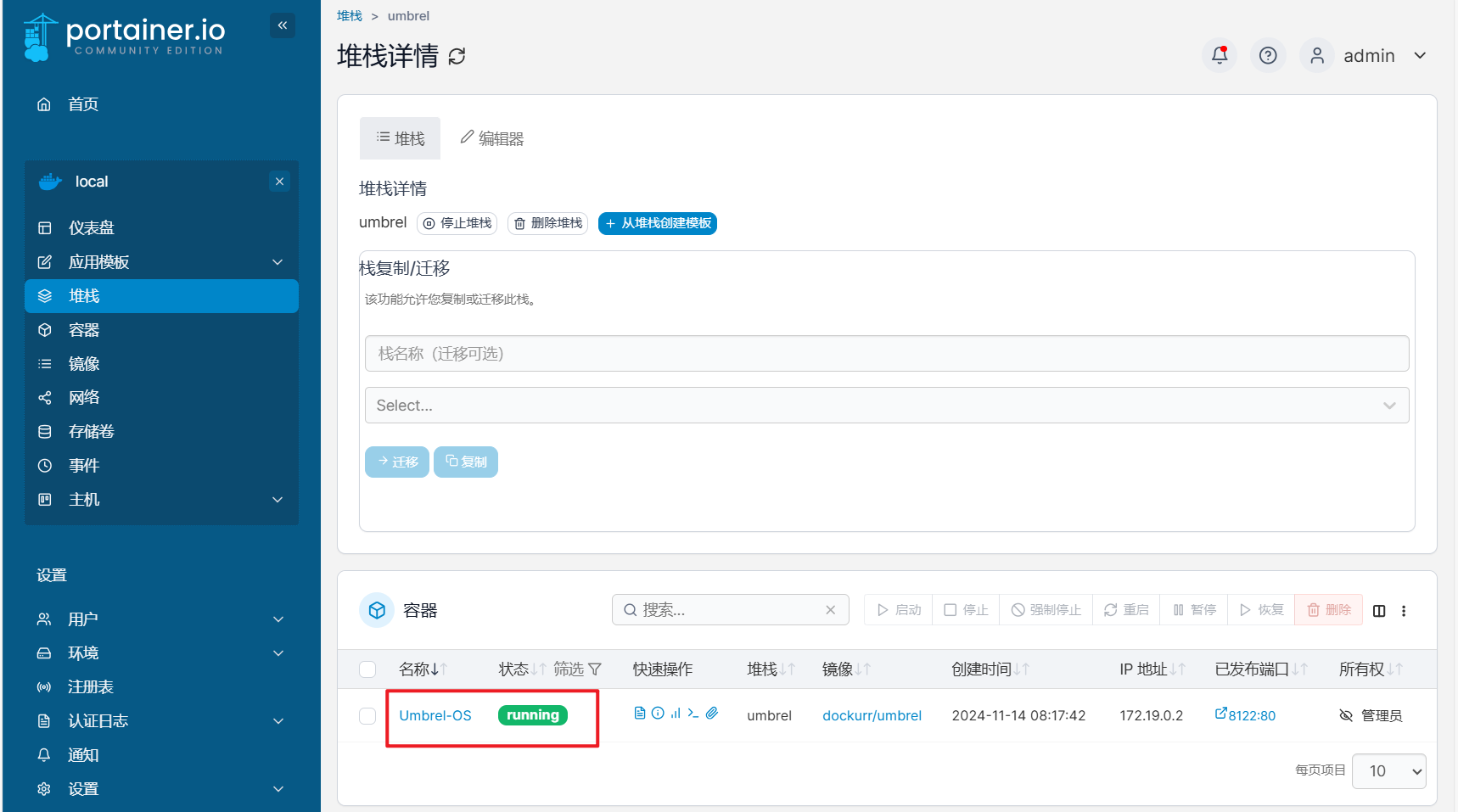Viewport: 1458px width, 812px height.
Task: Click the red 删除 remove button
Action: [1329, 610]
